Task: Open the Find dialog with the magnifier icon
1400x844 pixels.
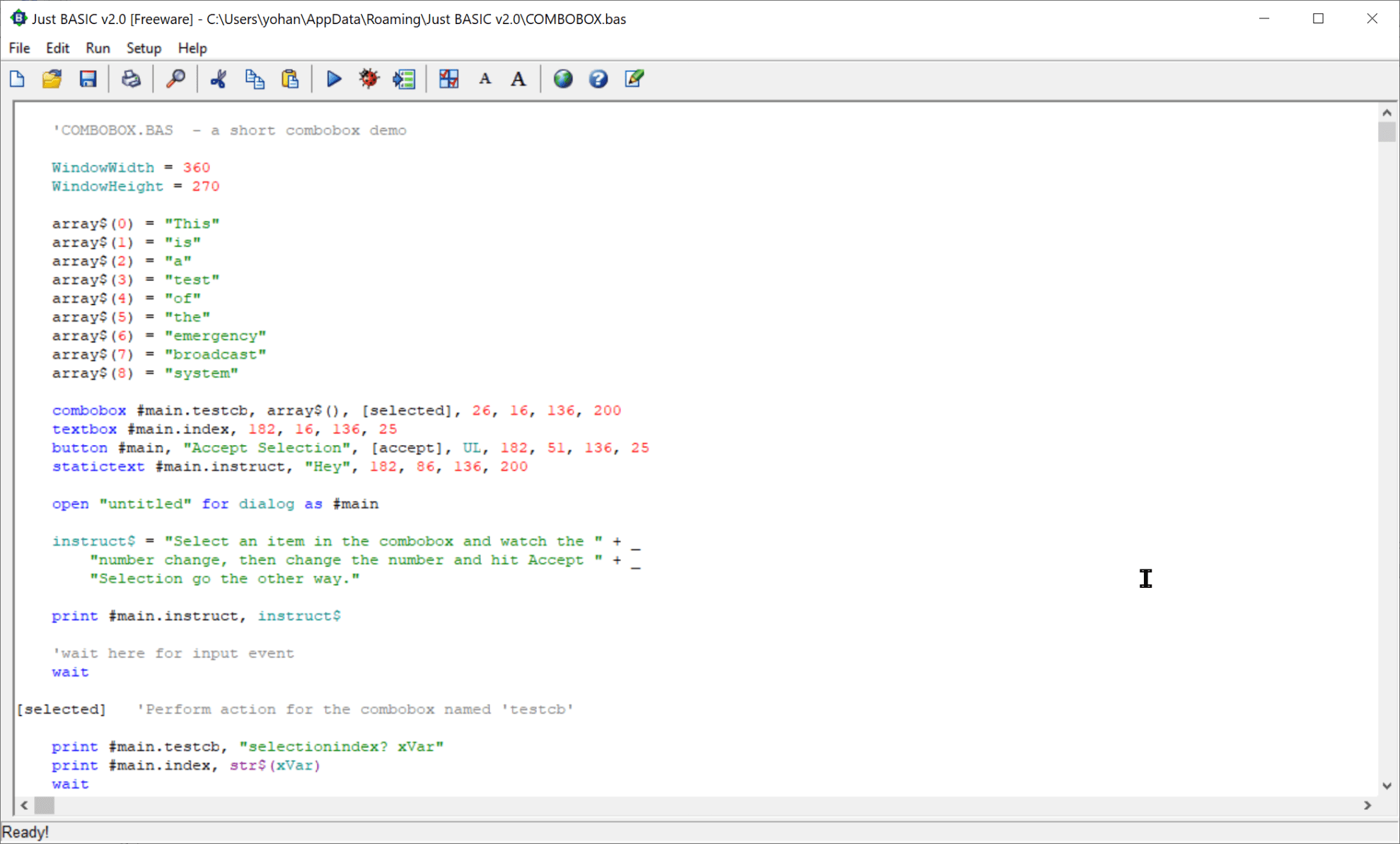Action: pyautogui.click(x=175, y=79)
